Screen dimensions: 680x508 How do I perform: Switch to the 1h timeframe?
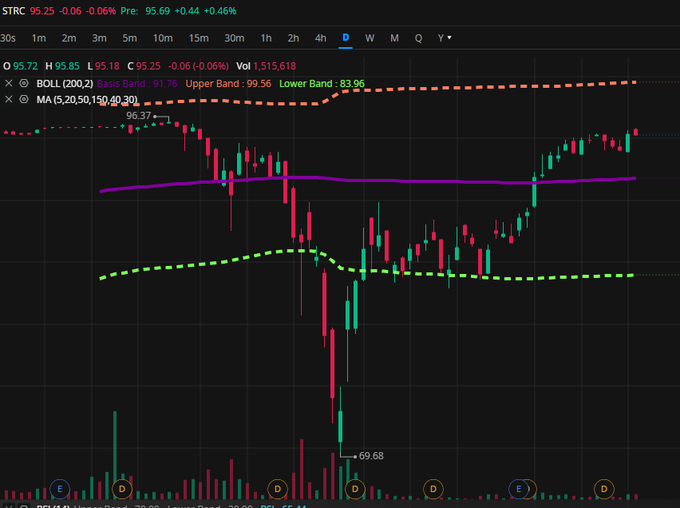pos(266,38)
